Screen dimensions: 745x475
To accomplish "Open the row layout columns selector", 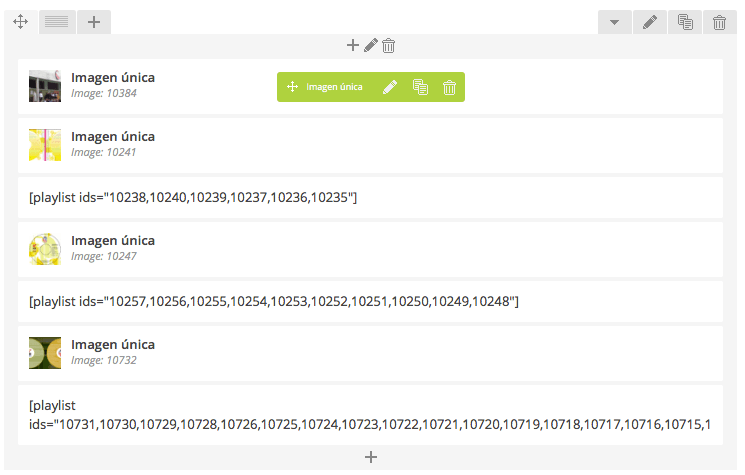I will [x=57, y=22].
